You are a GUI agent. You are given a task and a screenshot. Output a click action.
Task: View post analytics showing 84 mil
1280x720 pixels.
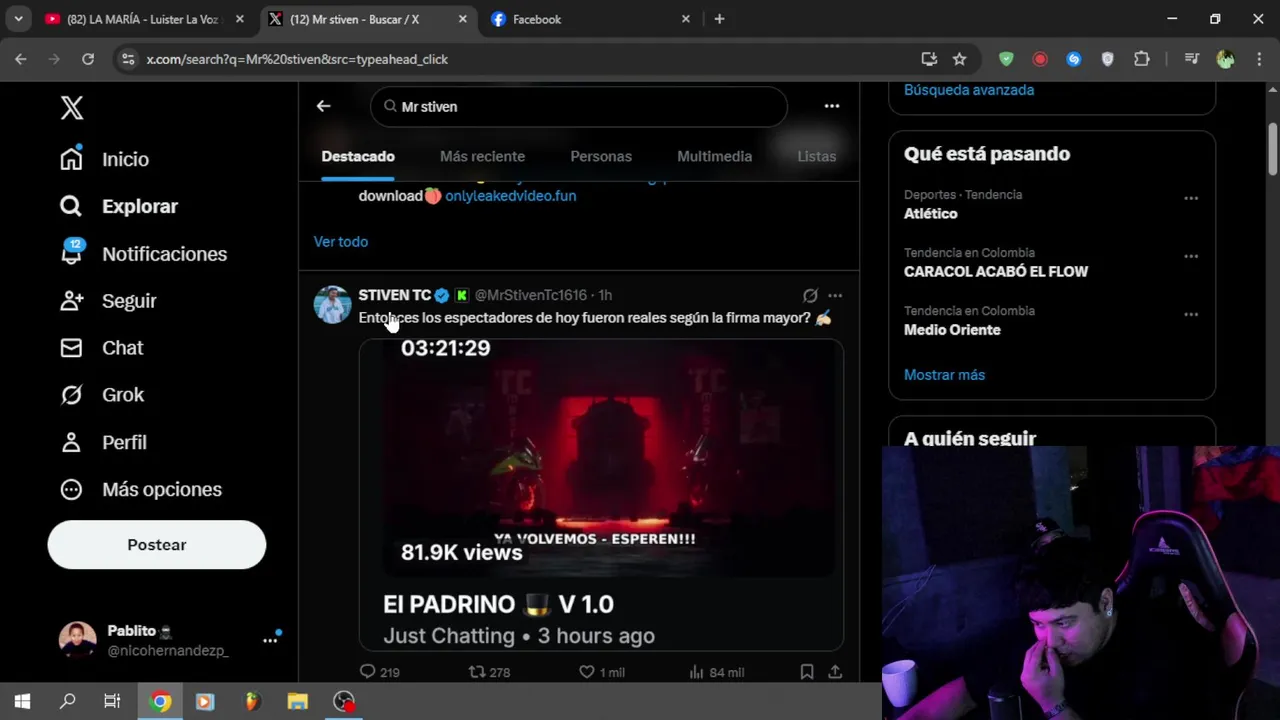[x=716, y=672]
